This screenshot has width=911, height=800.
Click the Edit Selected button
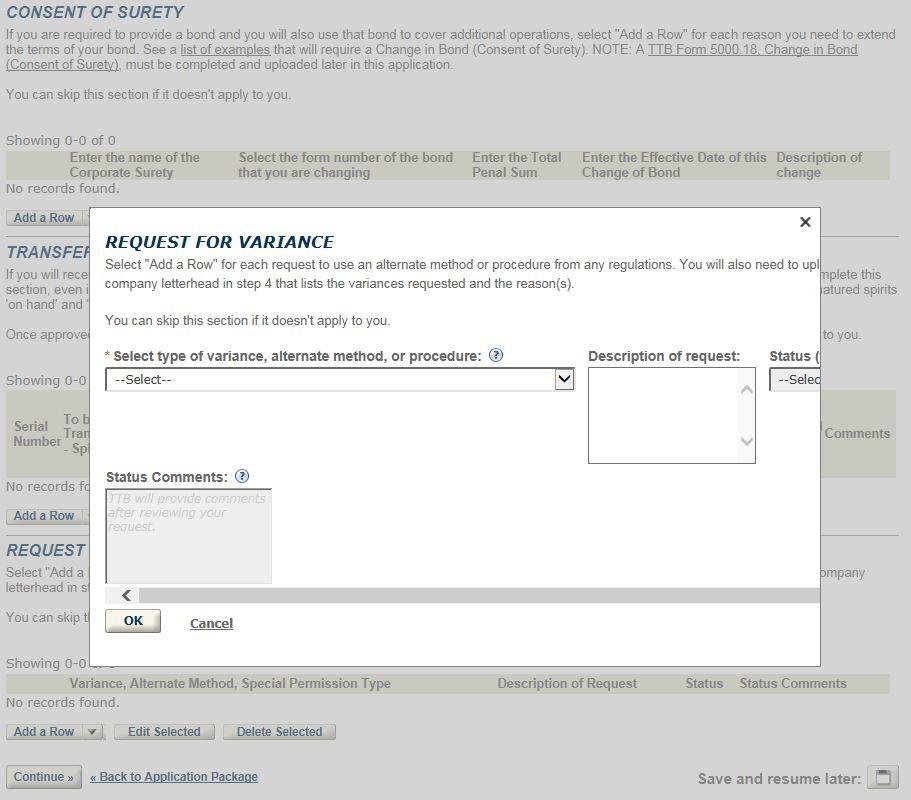point(164,732)
